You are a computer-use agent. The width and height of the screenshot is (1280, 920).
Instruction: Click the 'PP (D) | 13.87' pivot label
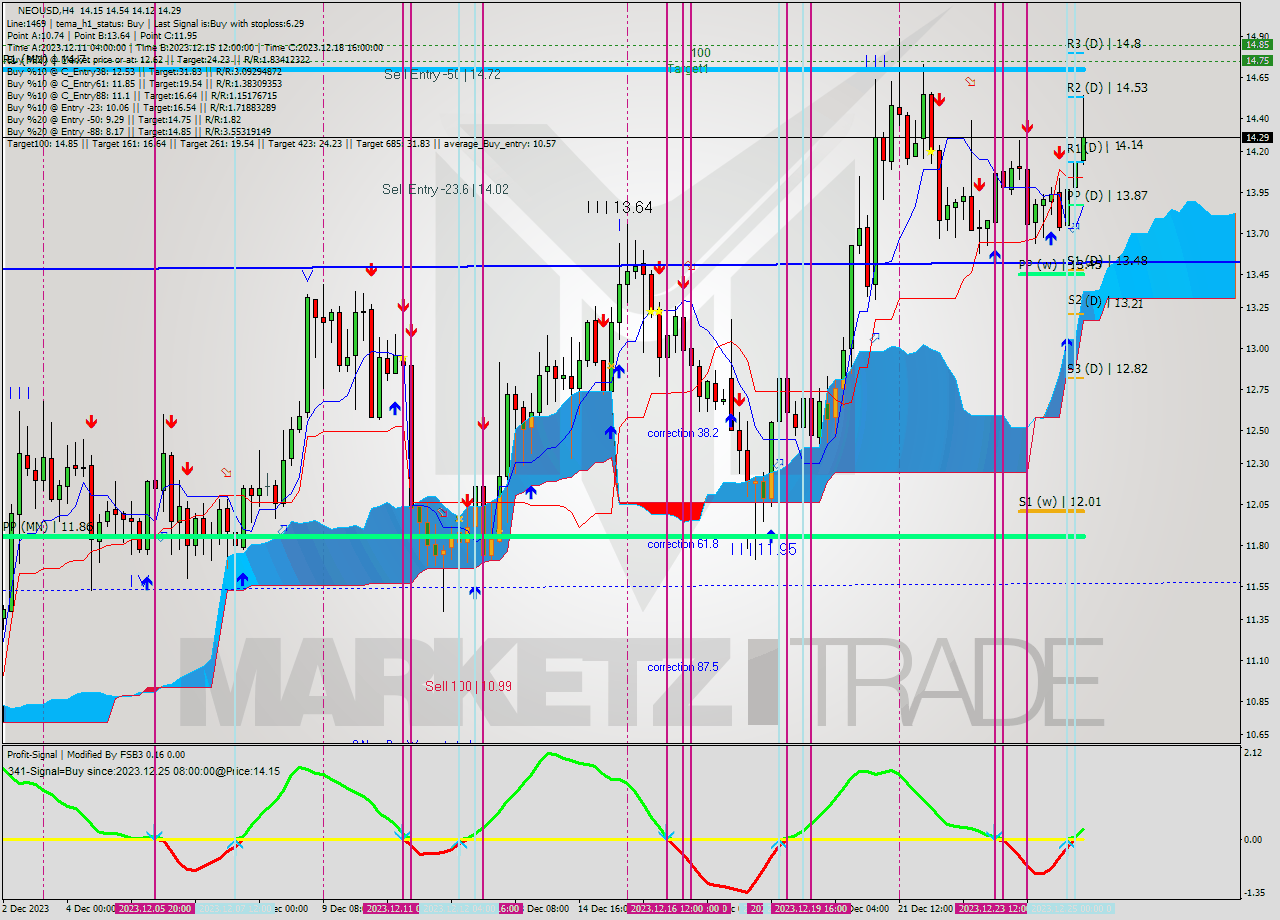[1107, 196]
